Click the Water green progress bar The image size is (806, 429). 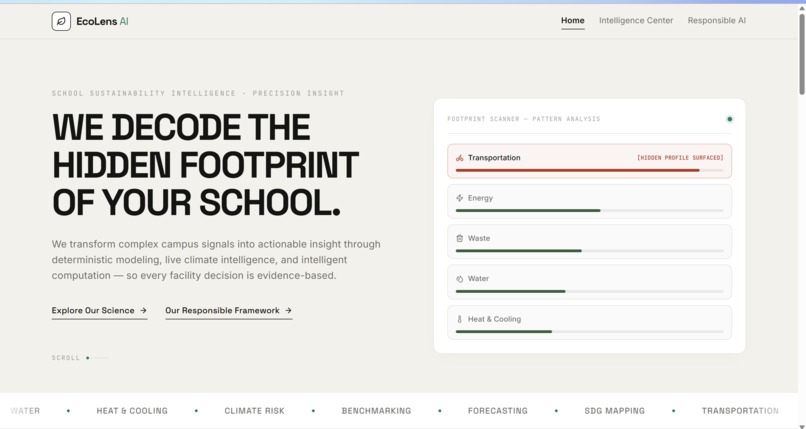click(x=510, y=291)
